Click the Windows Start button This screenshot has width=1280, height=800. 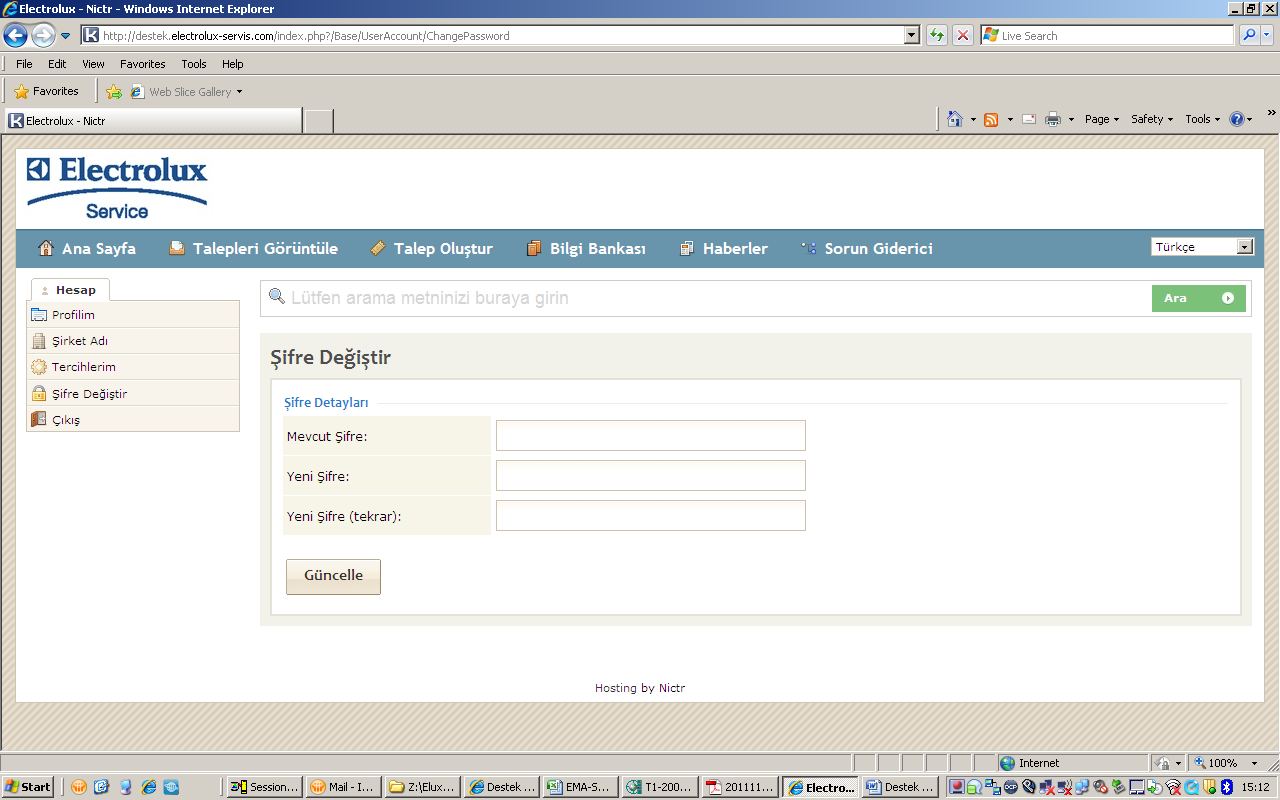[x=28, y=787]
